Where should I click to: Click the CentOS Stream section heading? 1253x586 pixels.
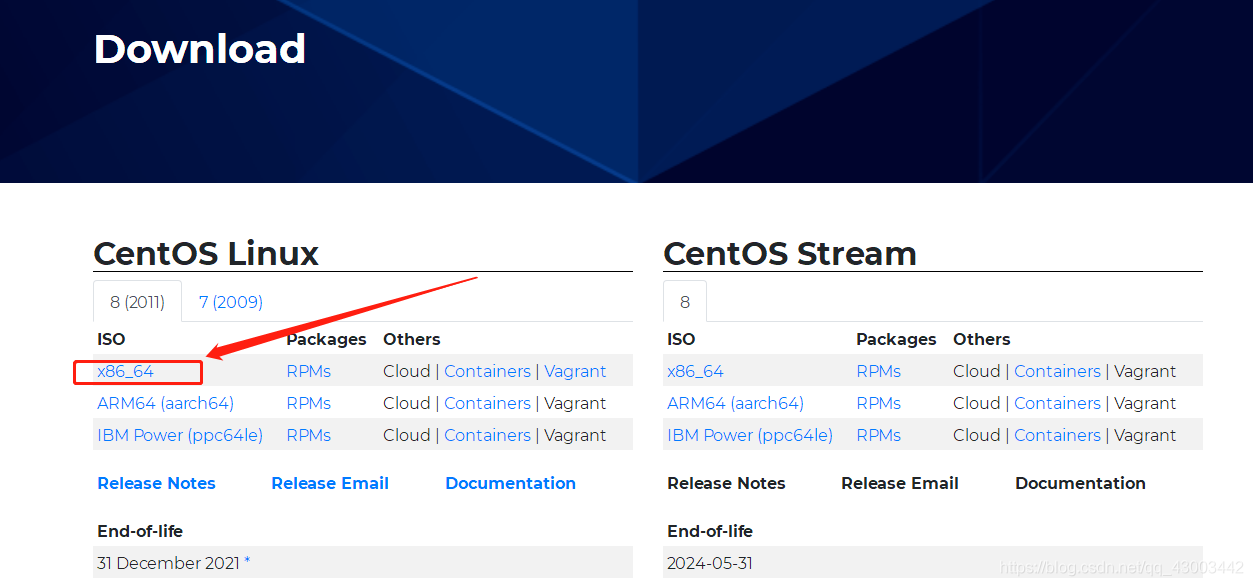(790, 253)
